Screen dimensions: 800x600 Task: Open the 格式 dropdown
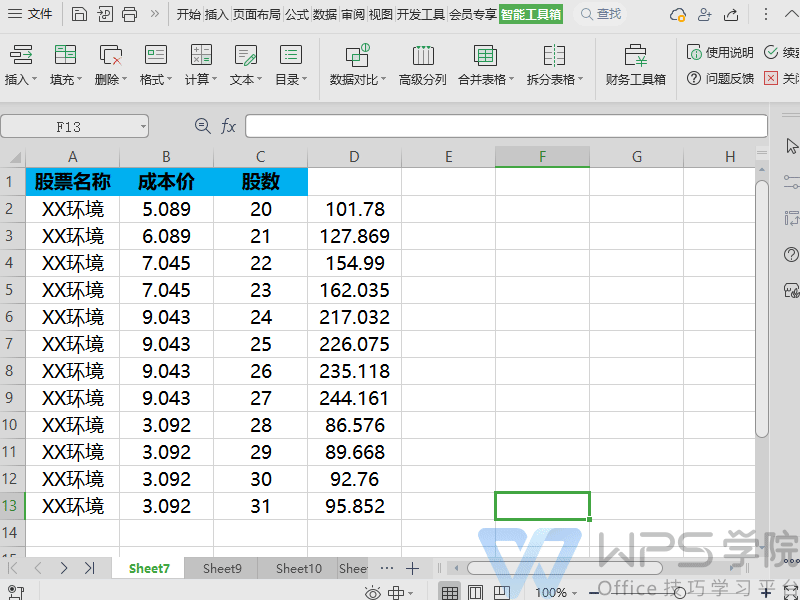tap(156, 65)
